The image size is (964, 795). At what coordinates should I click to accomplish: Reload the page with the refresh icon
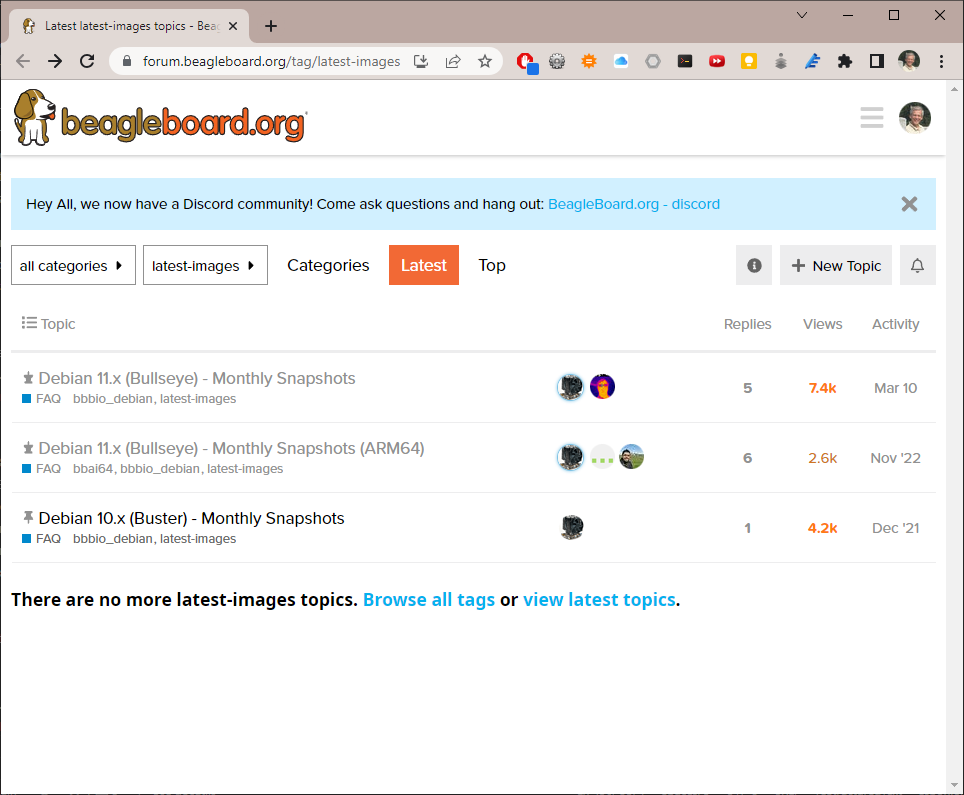[x=87, y=61]
